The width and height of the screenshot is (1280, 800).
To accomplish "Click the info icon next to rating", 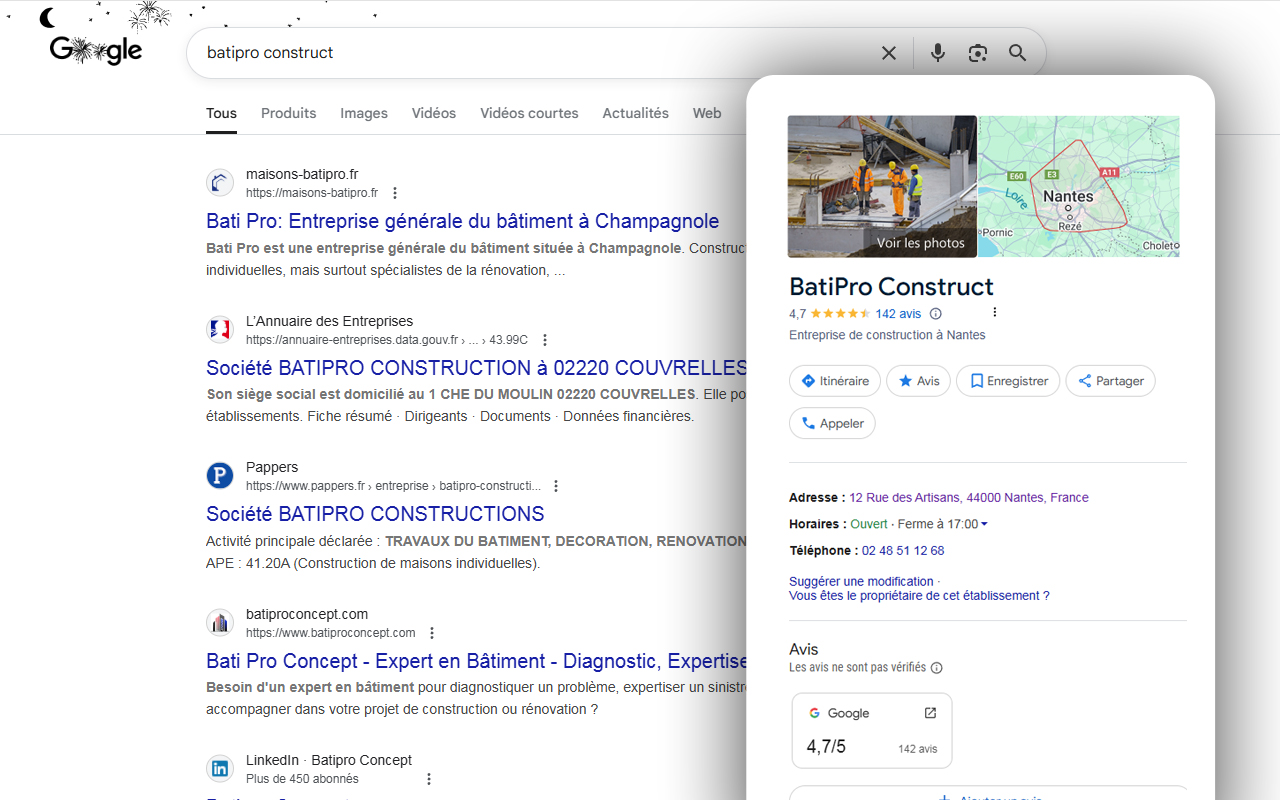I will click(936, 314).
